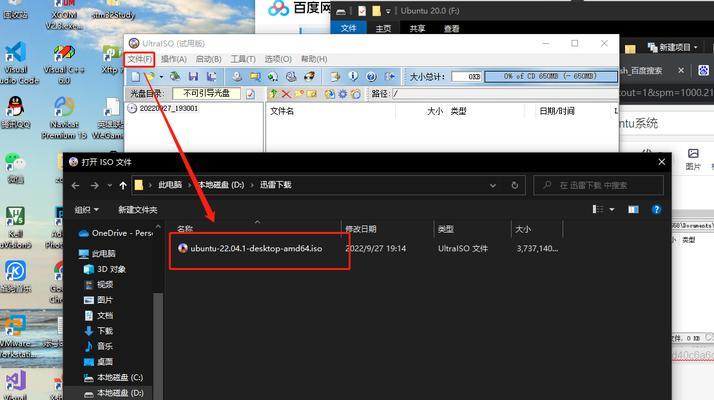714x400 pixels.
Task: Select OneDrive in the navigation tree
Action: [117, 233]
